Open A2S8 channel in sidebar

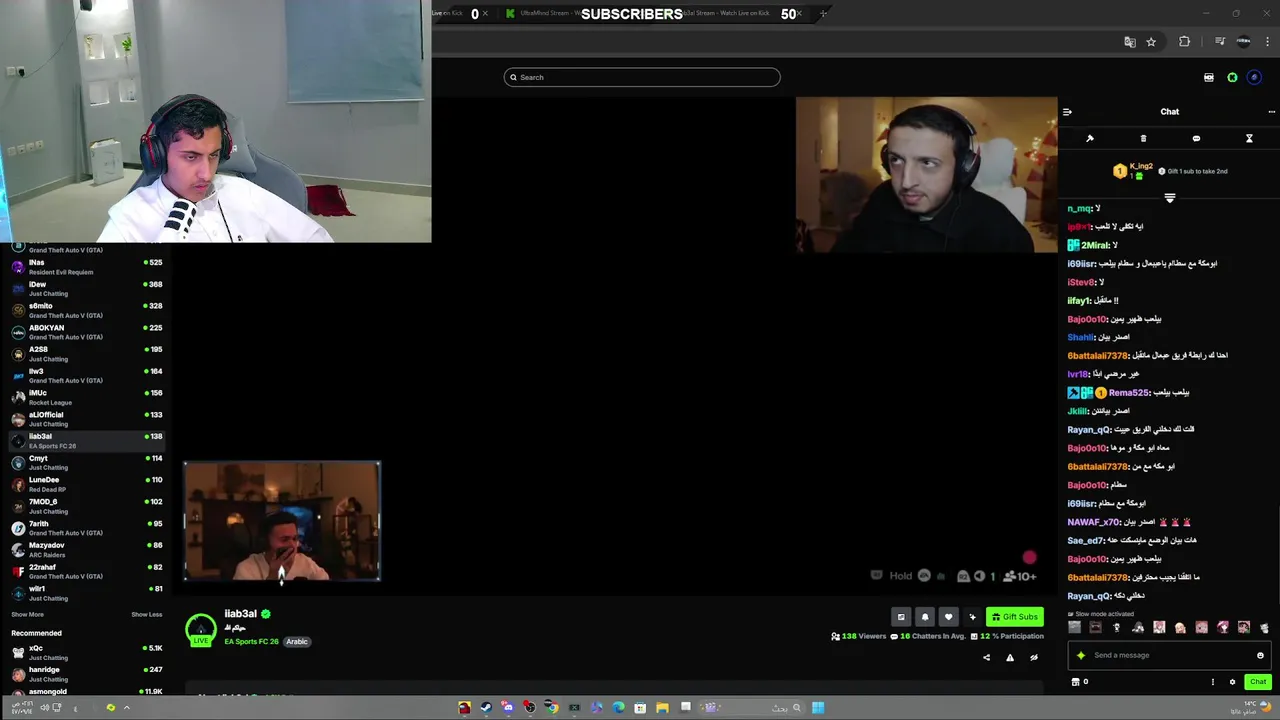coord(87,354)
